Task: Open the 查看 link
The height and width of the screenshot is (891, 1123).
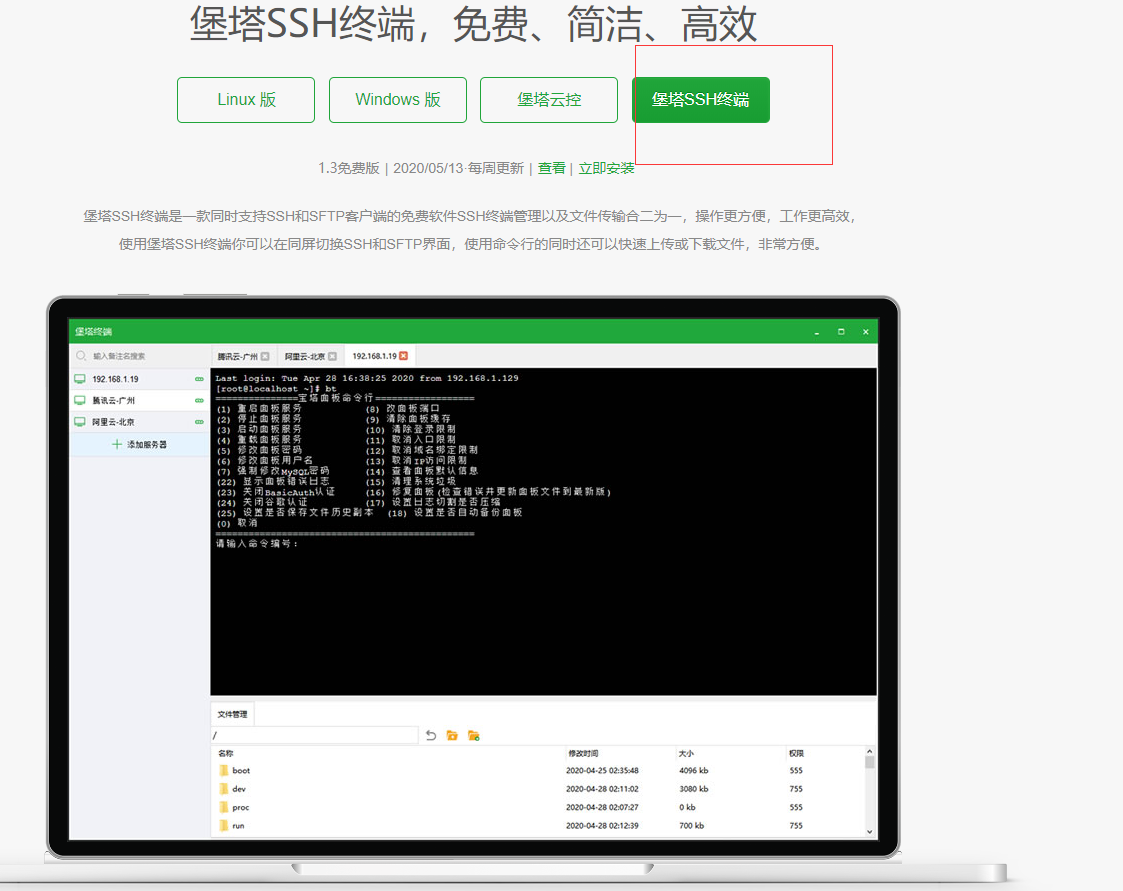Action: [x=551, y=168]
